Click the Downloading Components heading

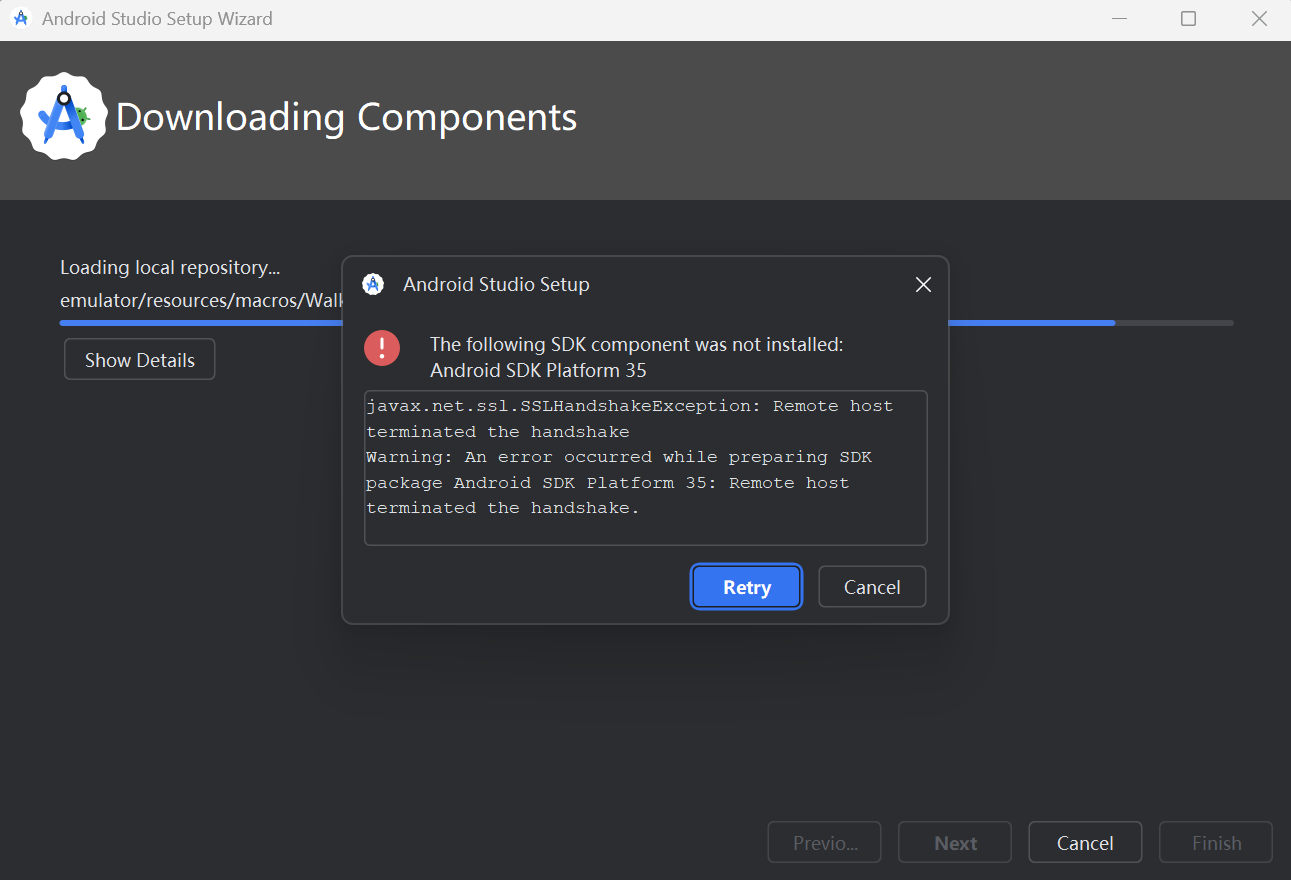click(x=346, y=117)
